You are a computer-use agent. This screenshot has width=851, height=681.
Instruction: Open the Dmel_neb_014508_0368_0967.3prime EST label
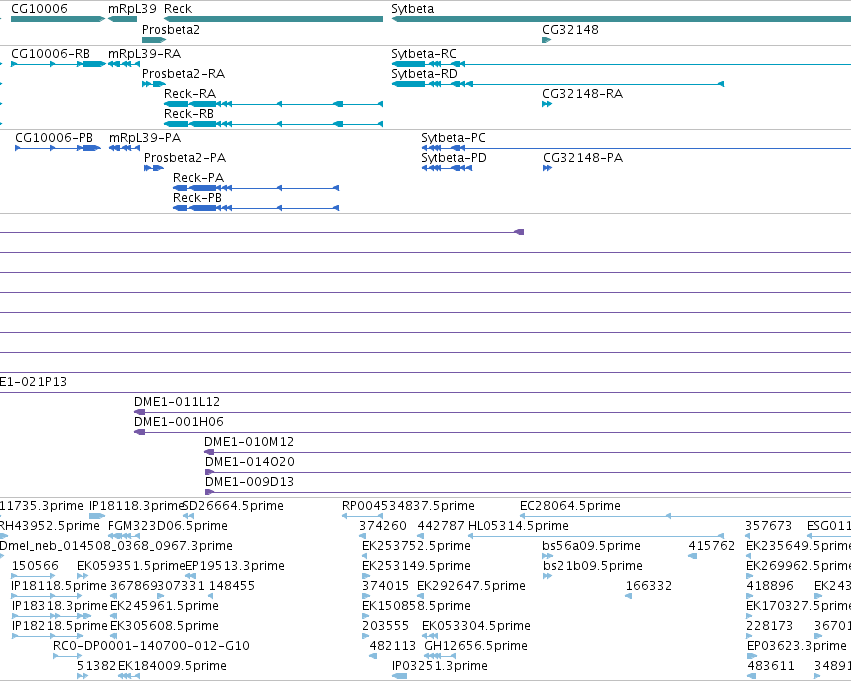pyautogui.click(x=116, y=545)
